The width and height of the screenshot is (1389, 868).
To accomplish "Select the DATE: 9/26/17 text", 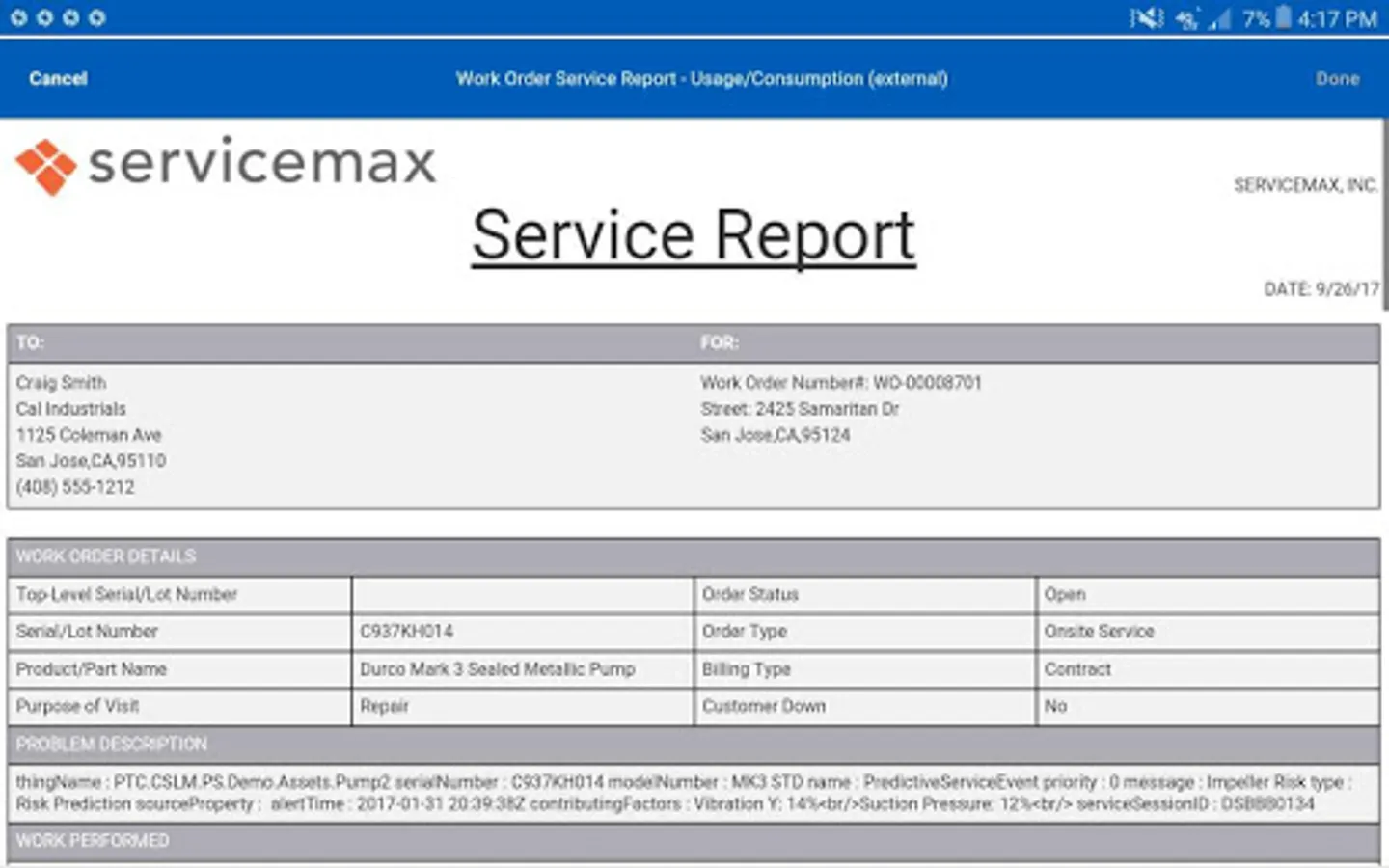I will [1321, 289].
